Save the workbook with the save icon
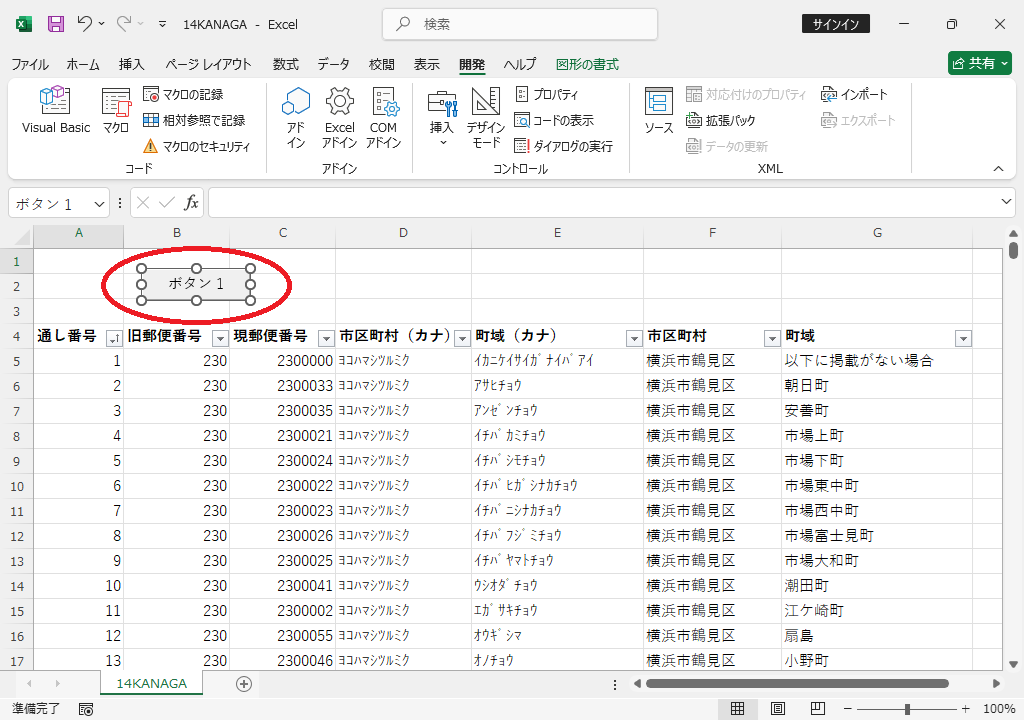Image resolution: width=1024 pixels, height=720 pixels. [x=56, y=24]
